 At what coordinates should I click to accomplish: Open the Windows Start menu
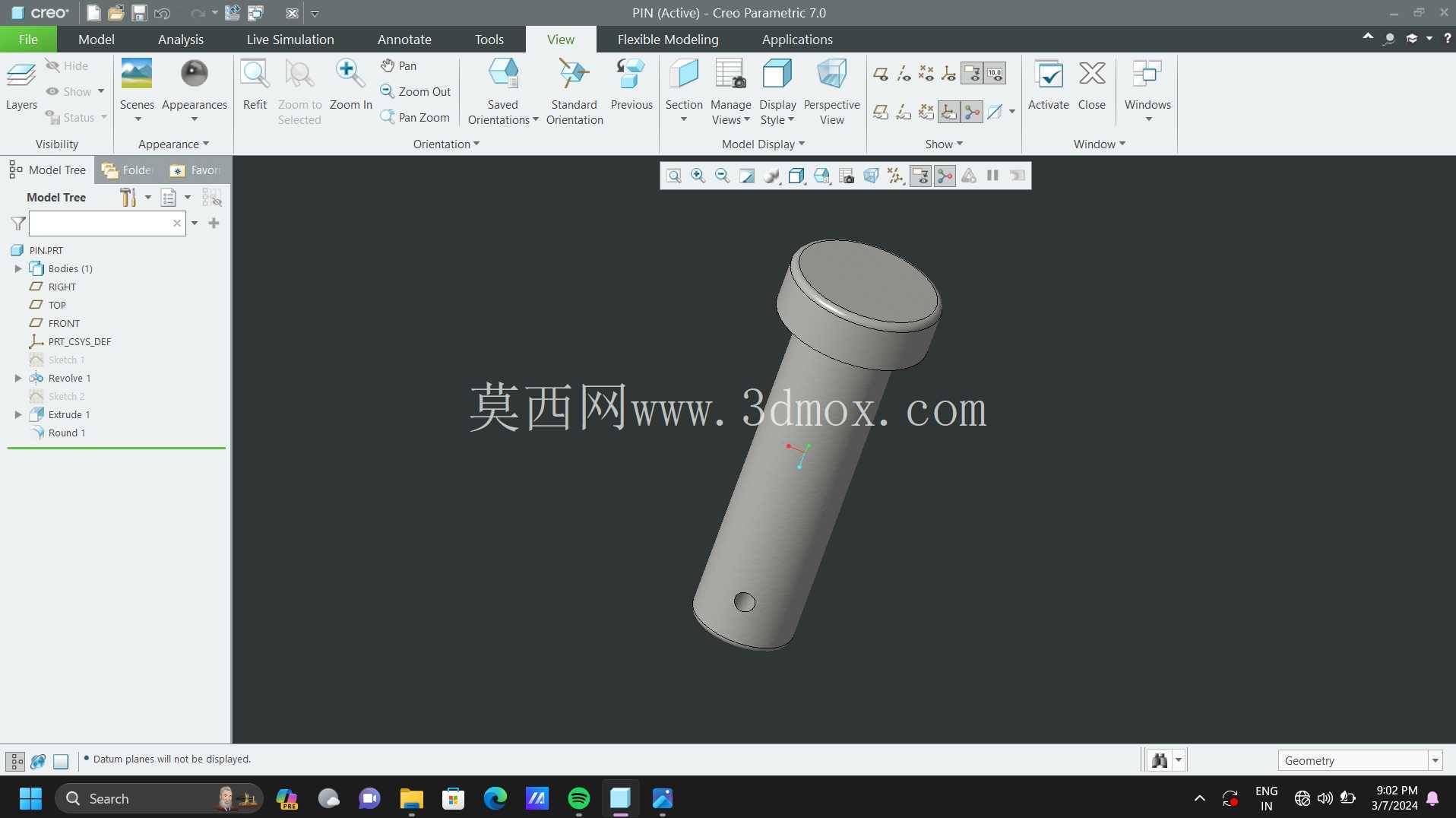point(30,798)
